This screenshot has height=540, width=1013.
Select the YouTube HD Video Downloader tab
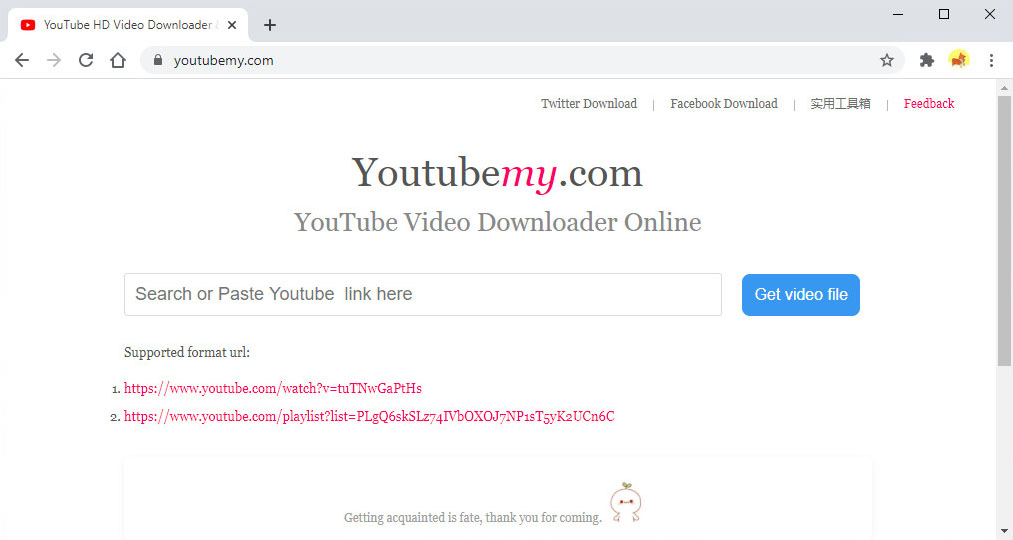tap(128, 25)
